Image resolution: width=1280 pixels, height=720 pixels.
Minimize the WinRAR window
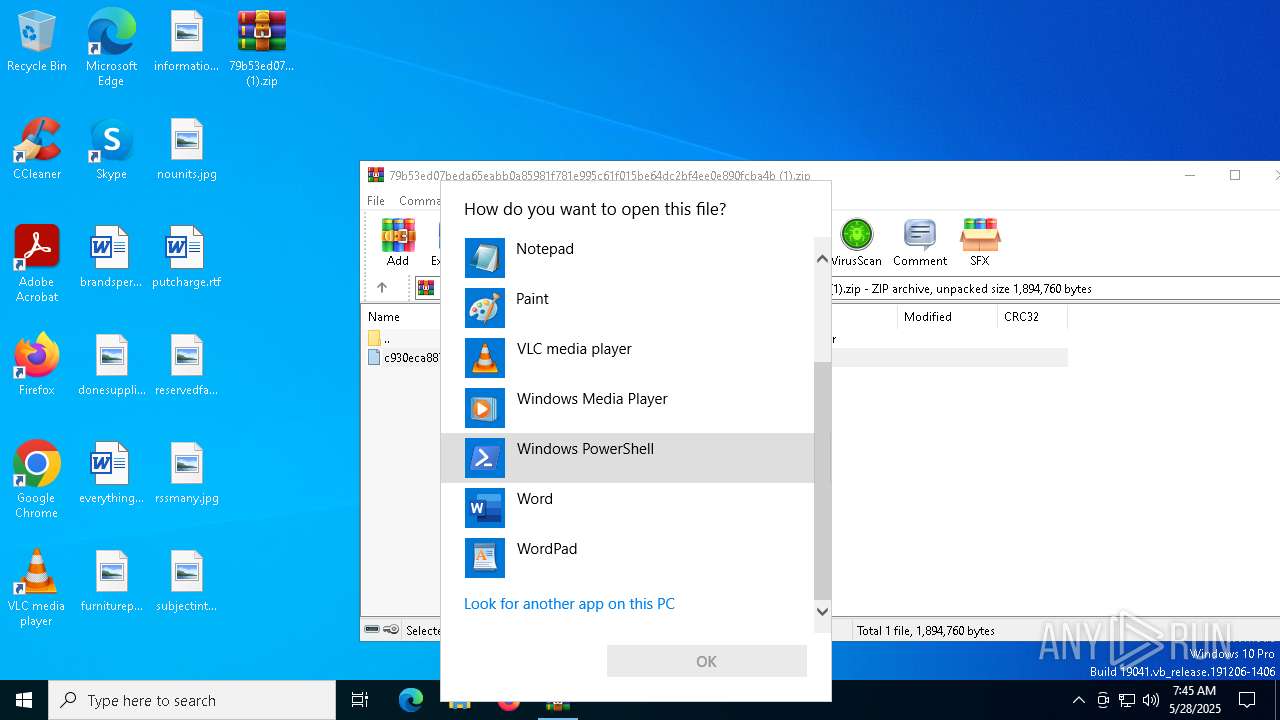click(x=1190, y=175)
